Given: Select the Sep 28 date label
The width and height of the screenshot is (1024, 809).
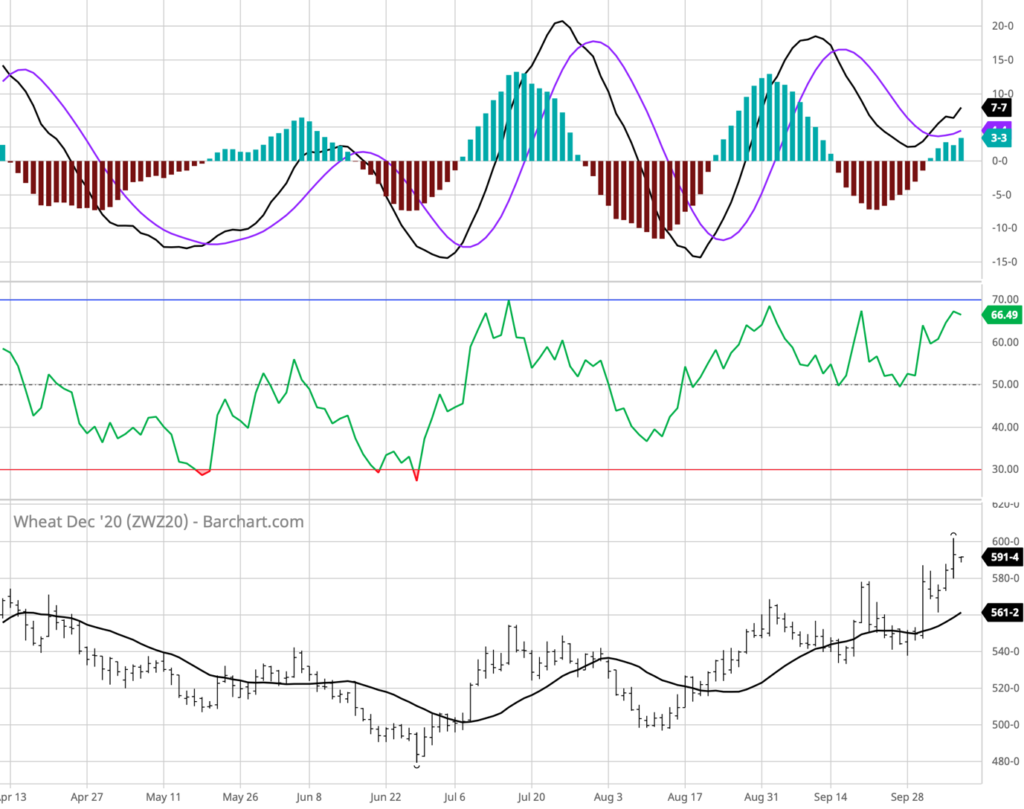Looking at the screenshot, I should tap(905, 798).
